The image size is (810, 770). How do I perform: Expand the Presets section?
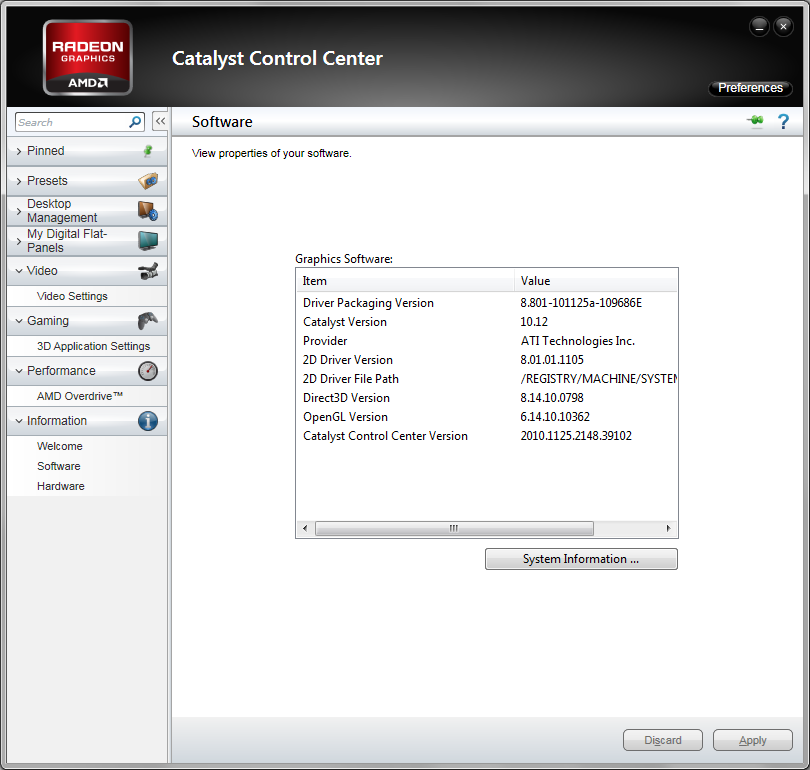[x=19, y=181]
